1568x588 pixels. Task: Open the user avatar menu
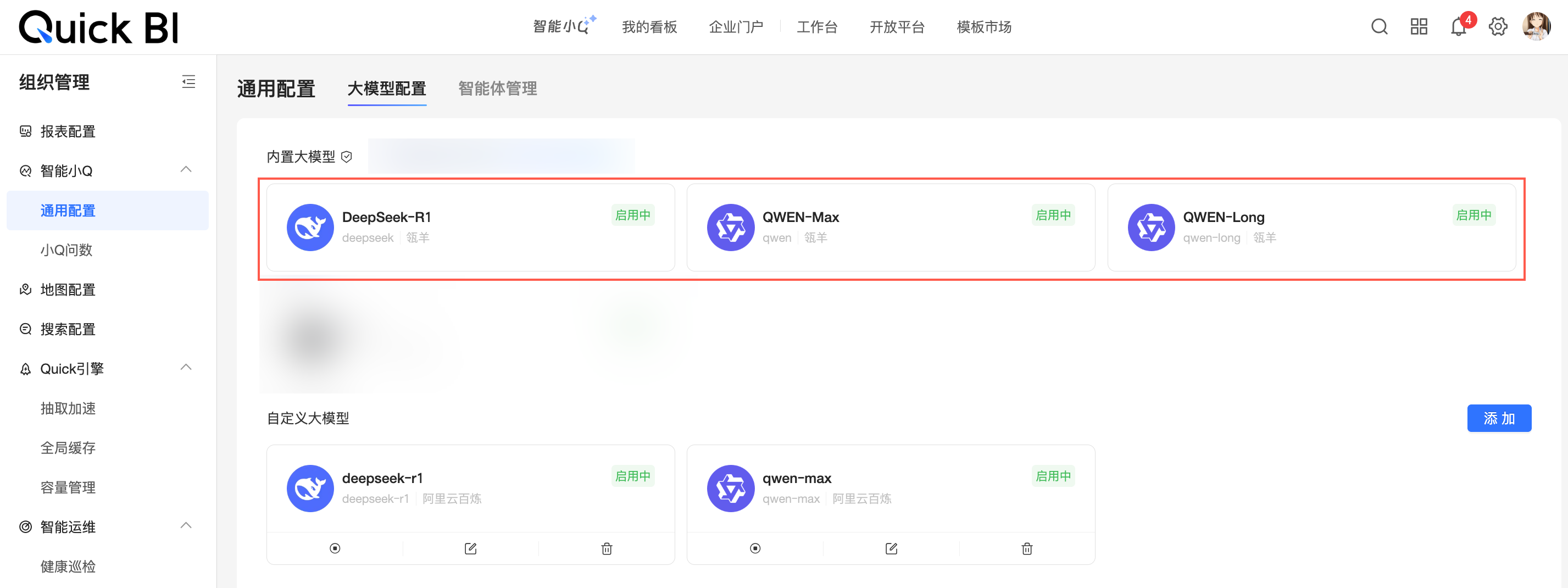point(1536,27)
